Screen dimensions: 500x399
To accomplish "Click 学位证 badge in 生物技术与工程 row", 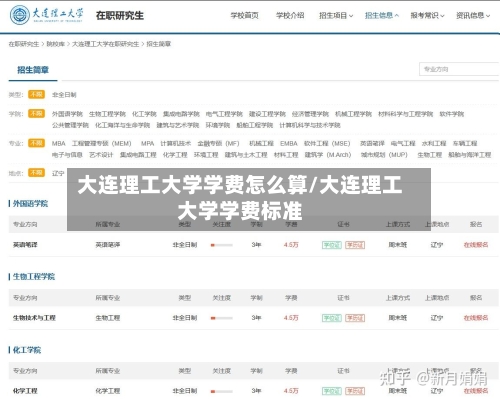I will click(332, 318).
